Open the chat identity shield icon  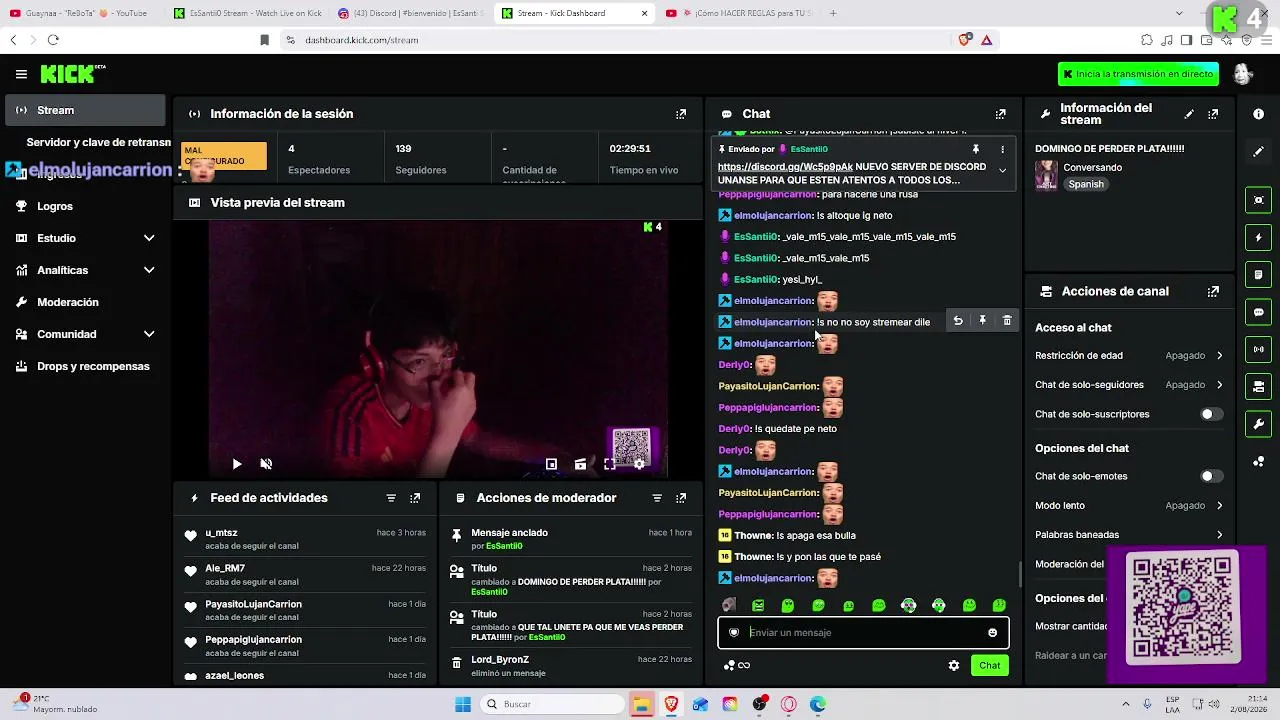click(734, 633)
